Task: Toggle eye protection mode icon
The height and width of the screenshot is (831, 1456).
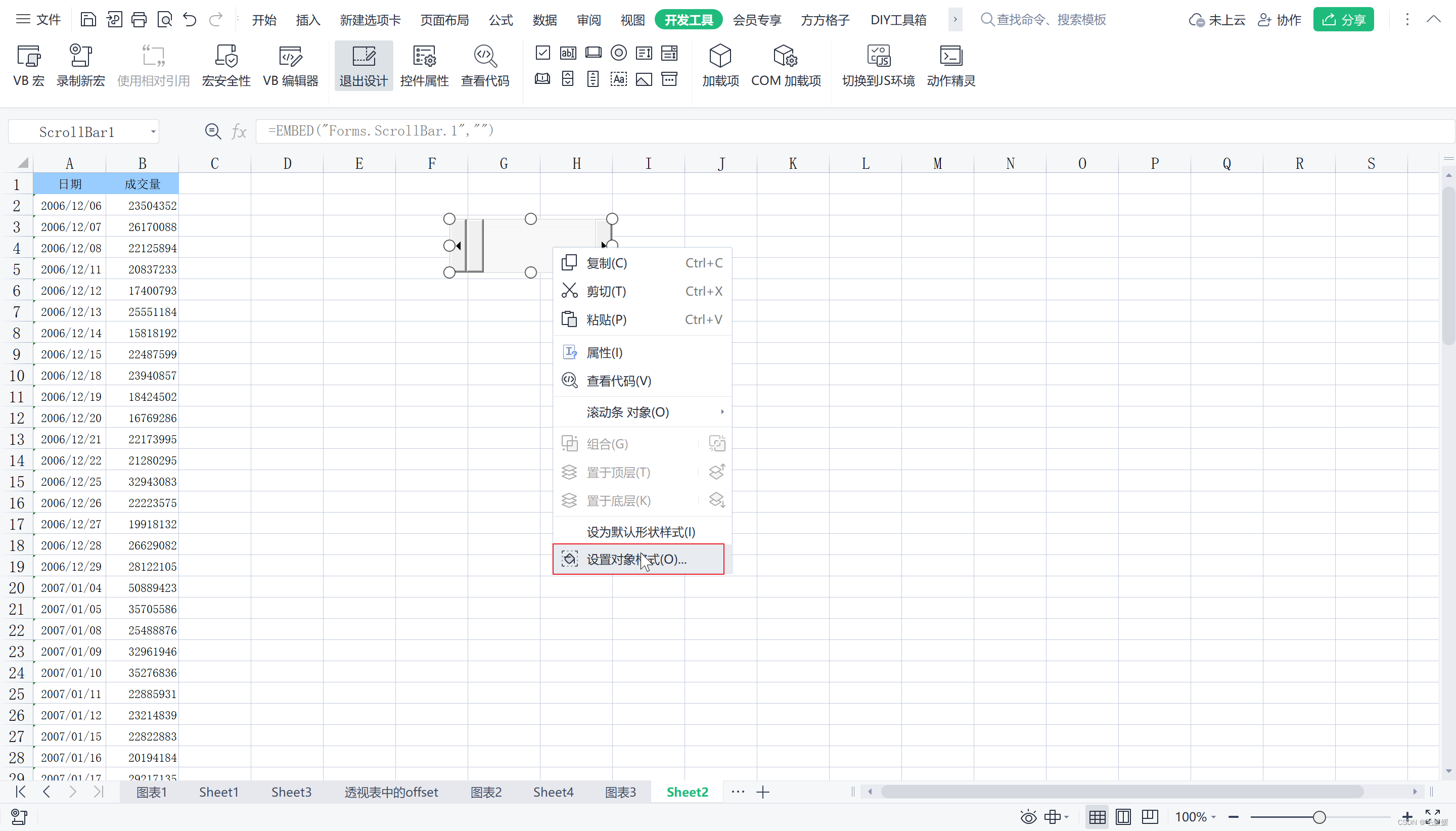Action: (1028, 817)
